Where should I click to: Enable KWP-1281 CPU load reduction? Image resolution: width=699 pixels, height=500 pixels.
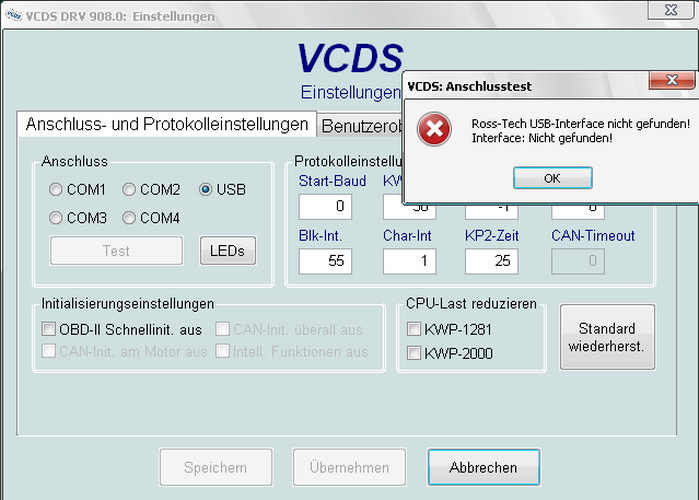[414, 329]
